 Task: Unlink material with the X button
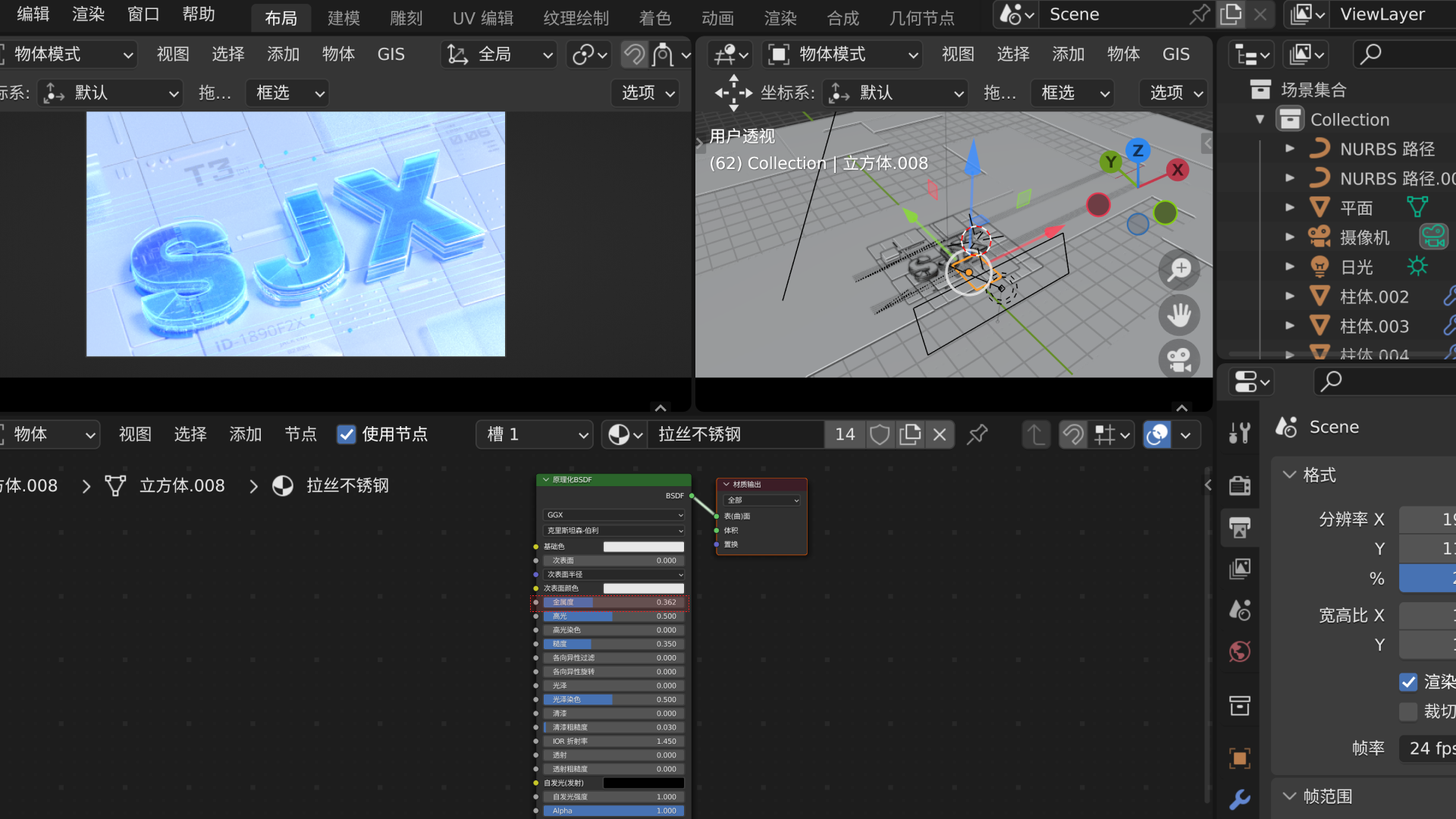[940, 434]
